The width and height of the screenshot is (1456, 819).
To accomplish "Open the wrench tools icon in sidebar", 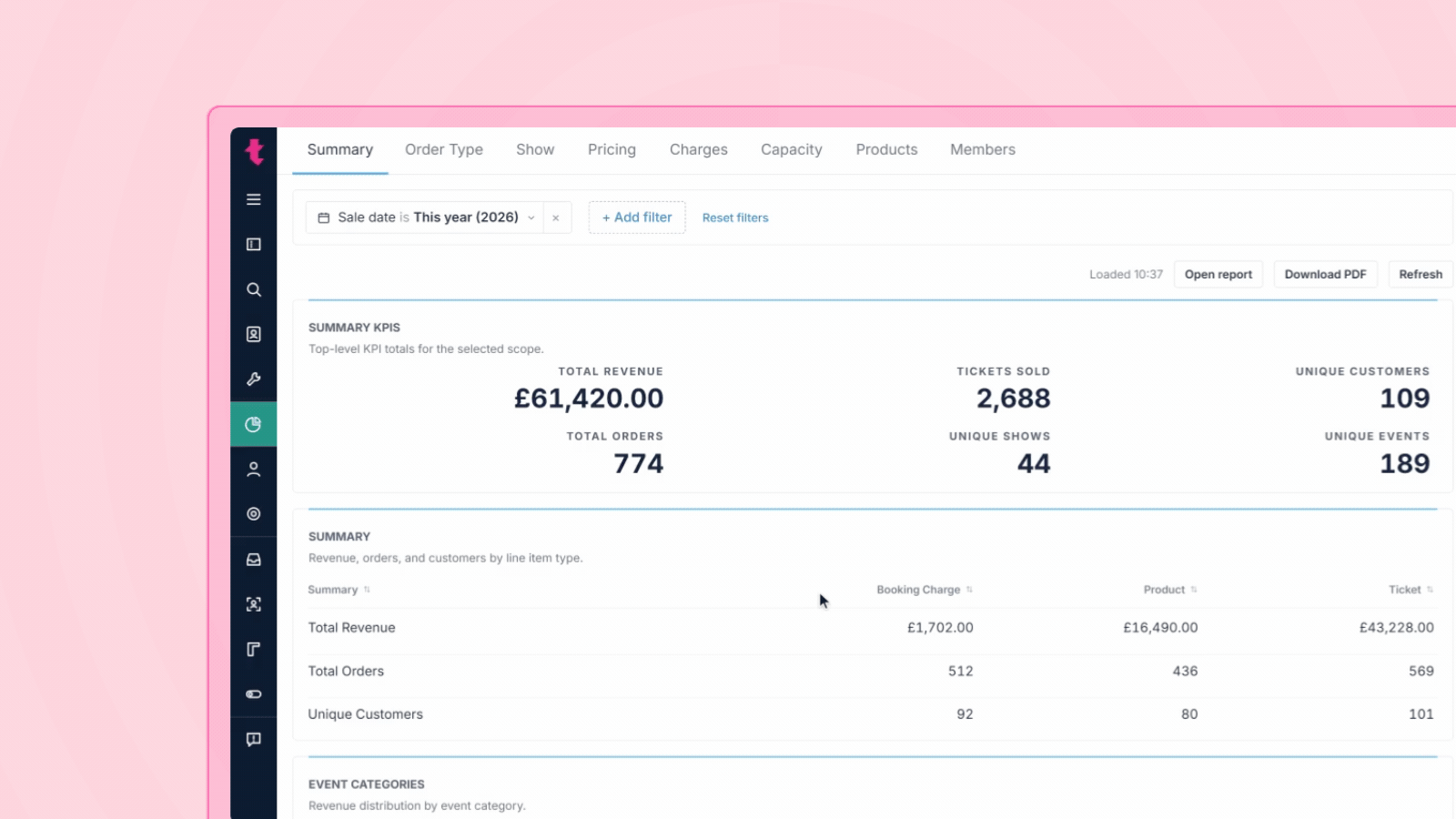I will point(254,379).
